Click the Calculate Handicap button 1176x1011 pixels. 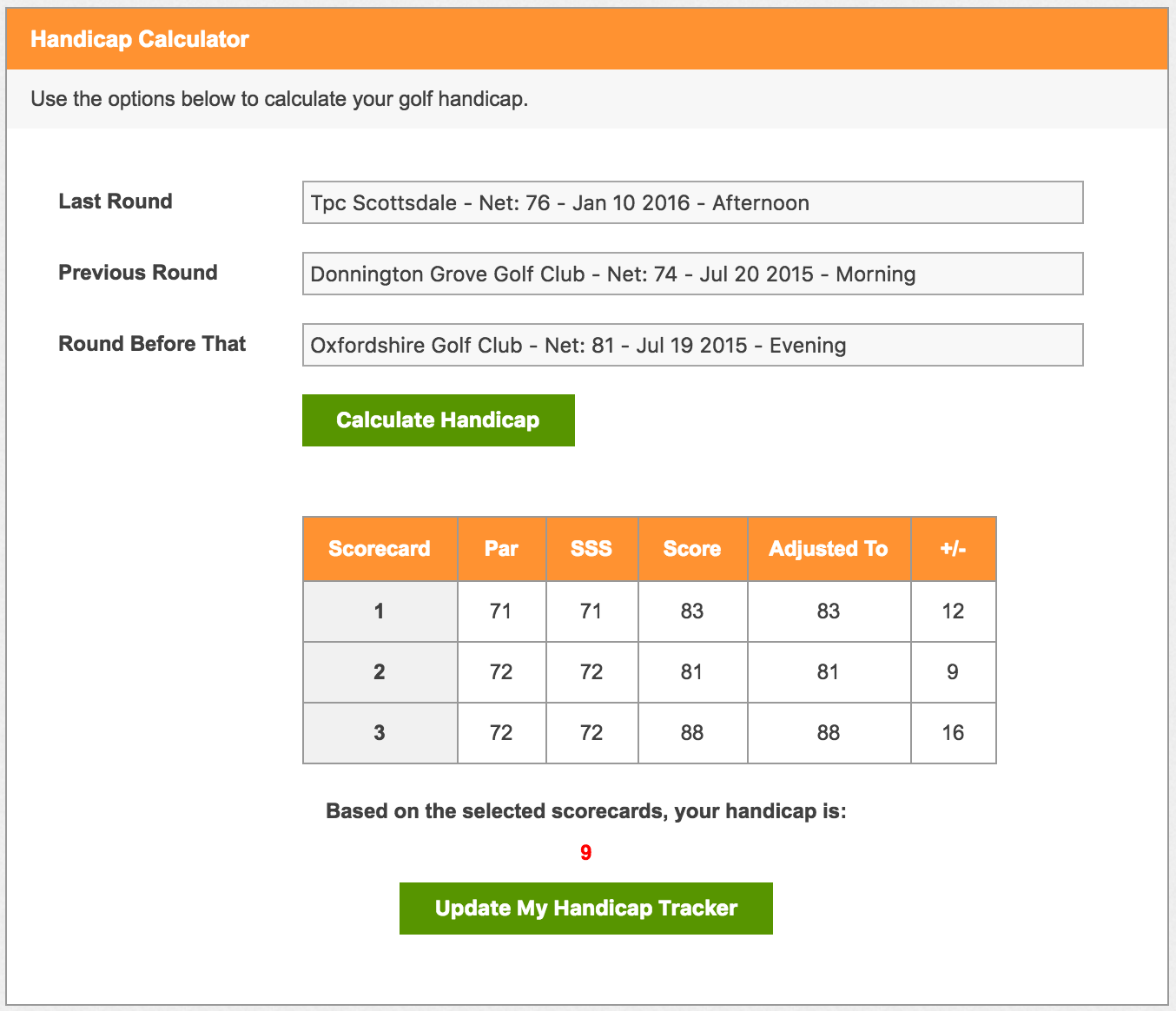[x=438, y=420]
